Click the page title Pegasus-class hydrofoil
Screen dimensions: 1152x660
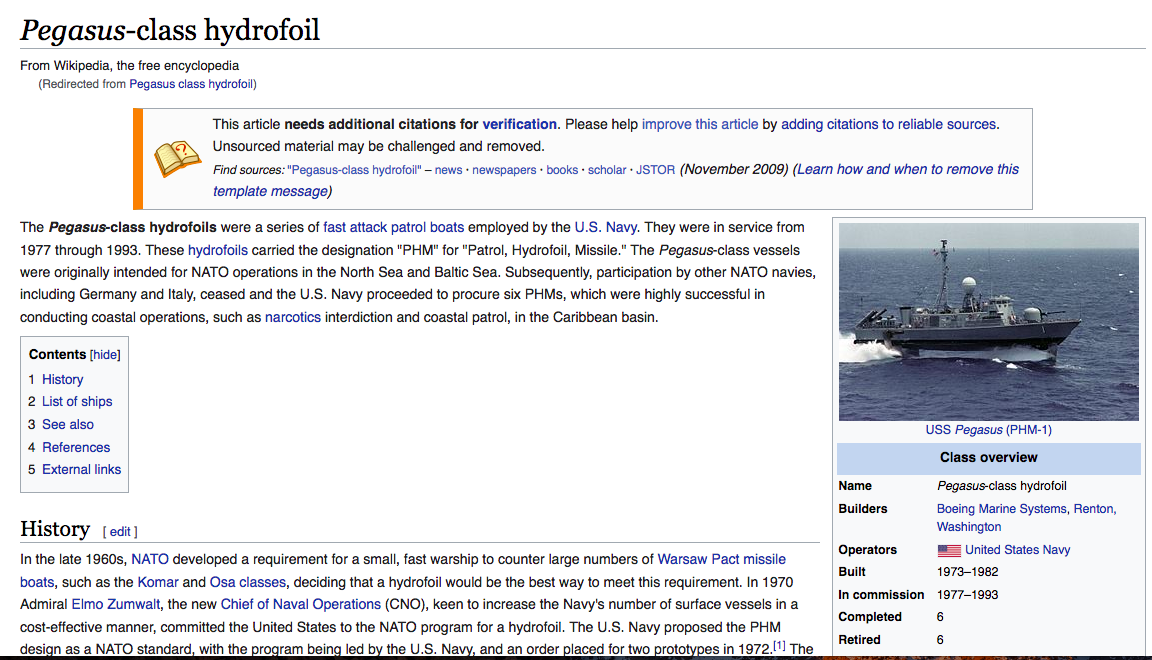(x=170, y=30)
